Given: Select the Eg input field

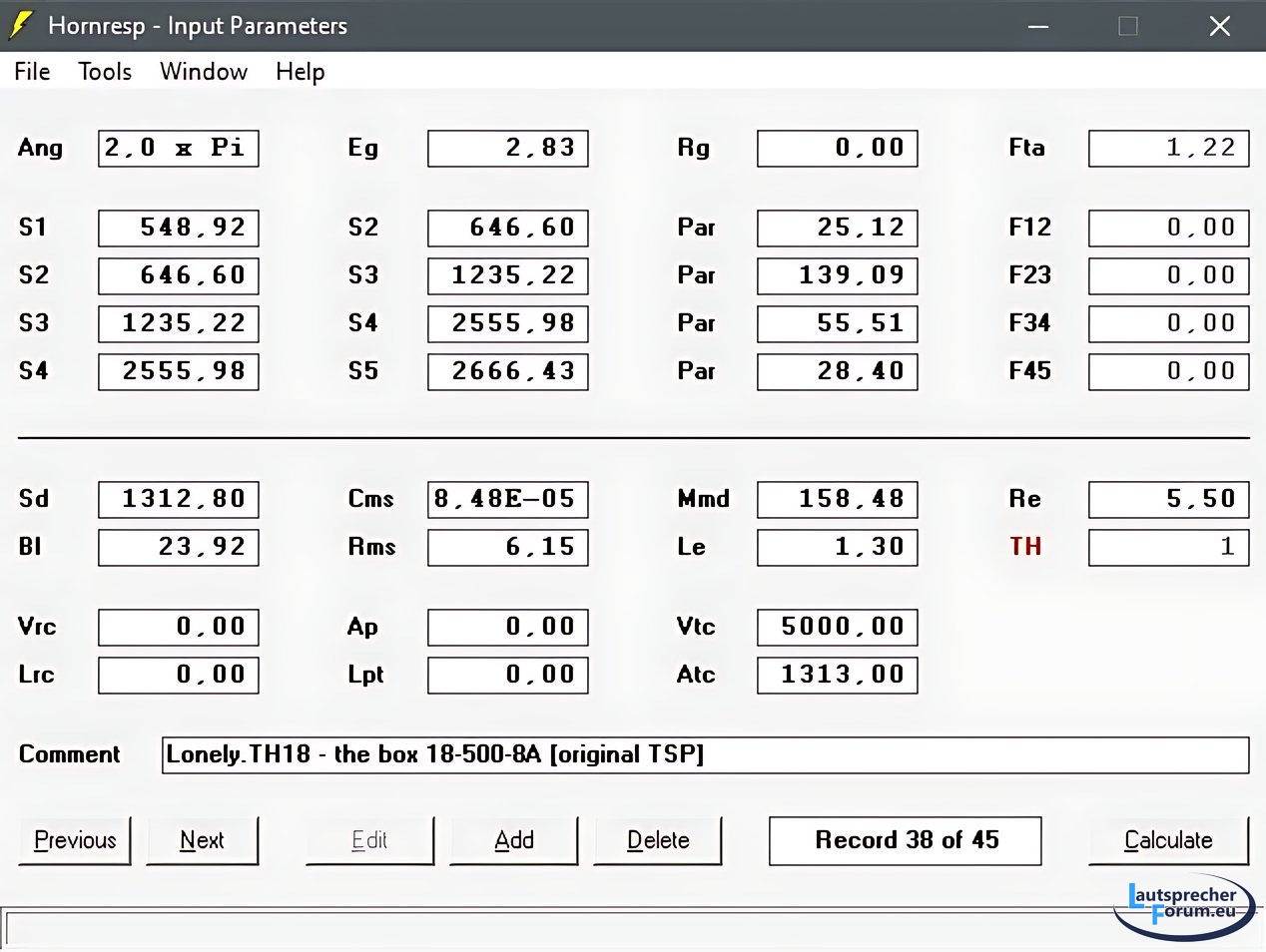Looking at the screenshot, I should (x=508, y=149).
